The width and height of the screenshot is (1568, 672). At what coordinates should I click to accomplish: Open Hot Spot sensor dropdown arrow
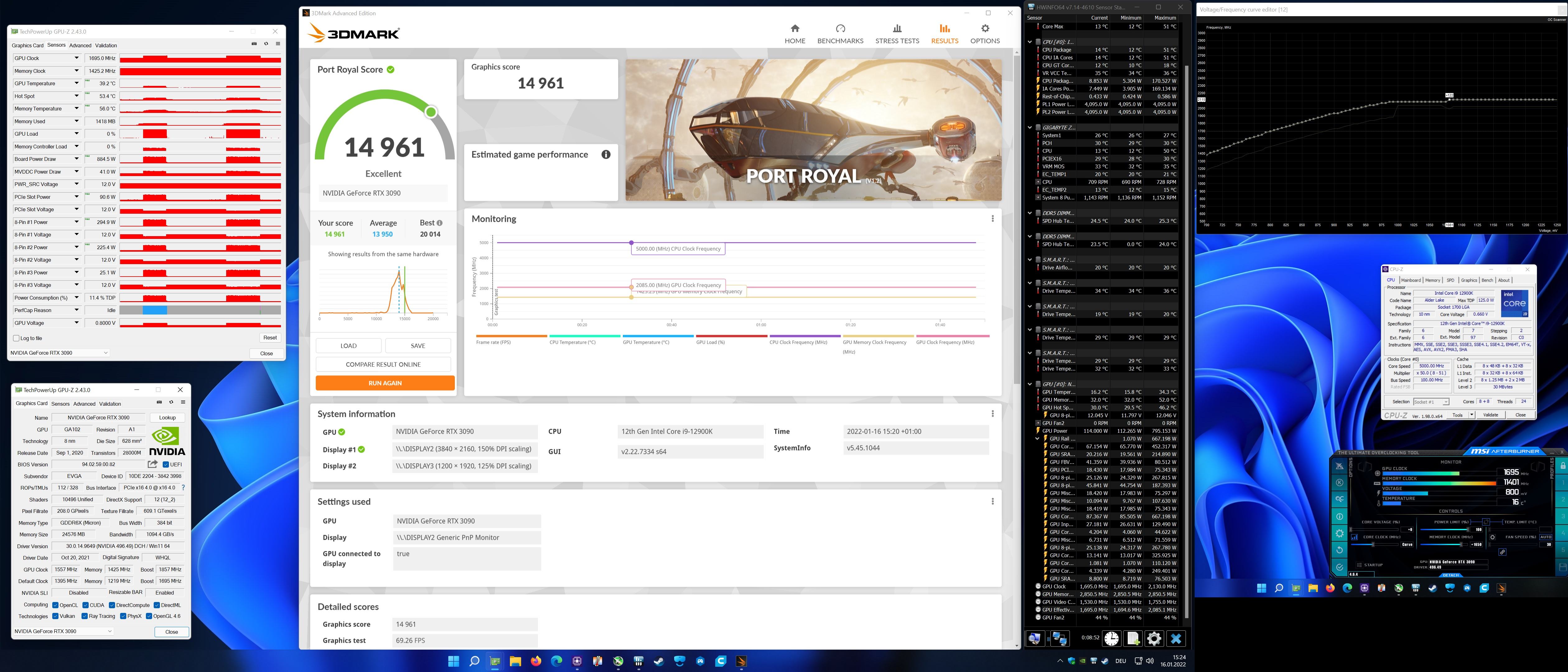point(77,96)
